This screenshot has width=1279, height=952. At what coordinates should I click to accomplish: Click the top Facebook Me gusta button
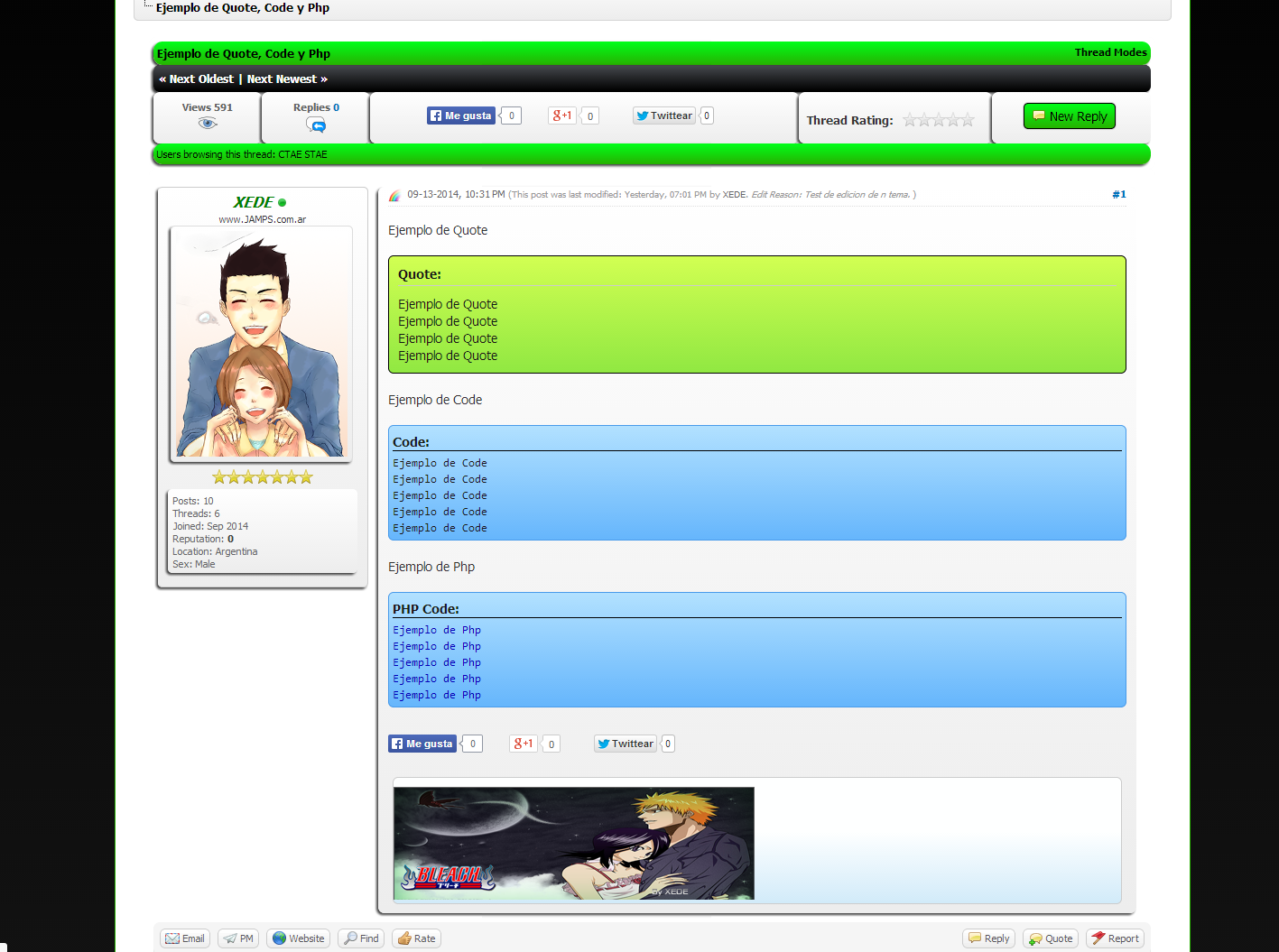tap(461, 116)
